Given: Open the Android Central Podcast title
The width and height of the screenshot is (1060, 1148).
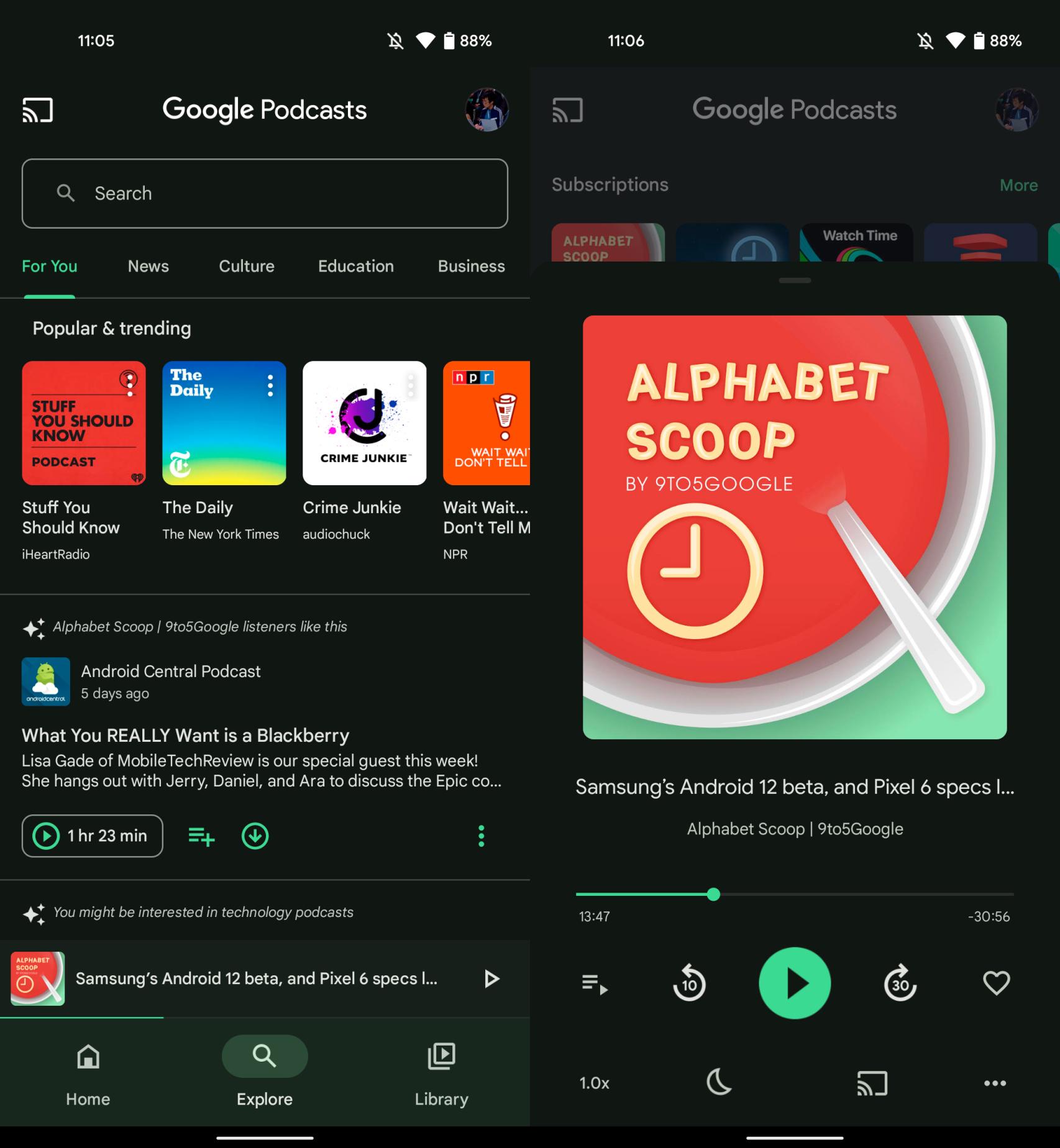Looking at the screenshot, I should [171, 671].
